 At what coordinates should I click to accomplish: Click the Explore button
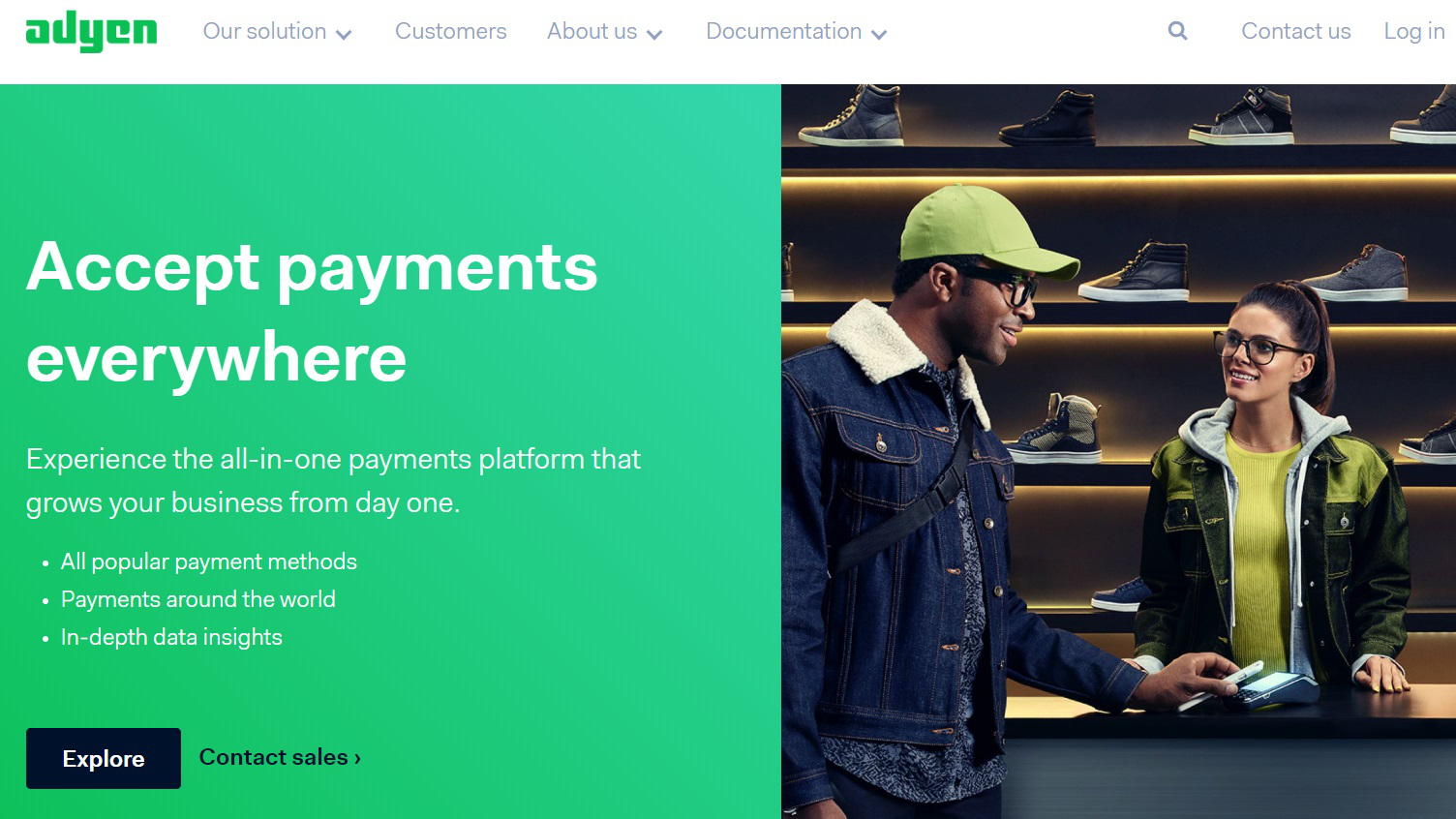104,758
